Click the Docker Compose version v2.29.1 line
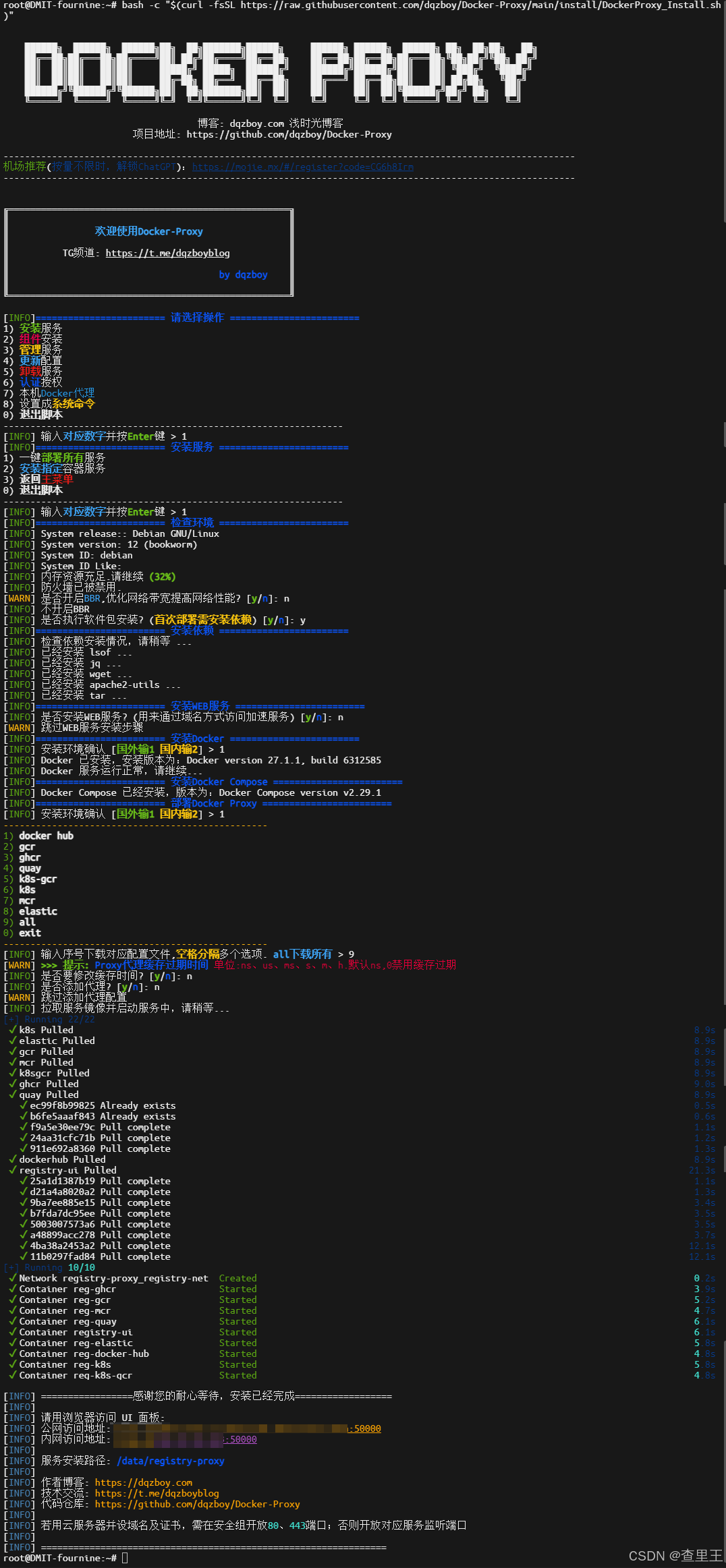The image size is (726, 1568). point(192,792)
